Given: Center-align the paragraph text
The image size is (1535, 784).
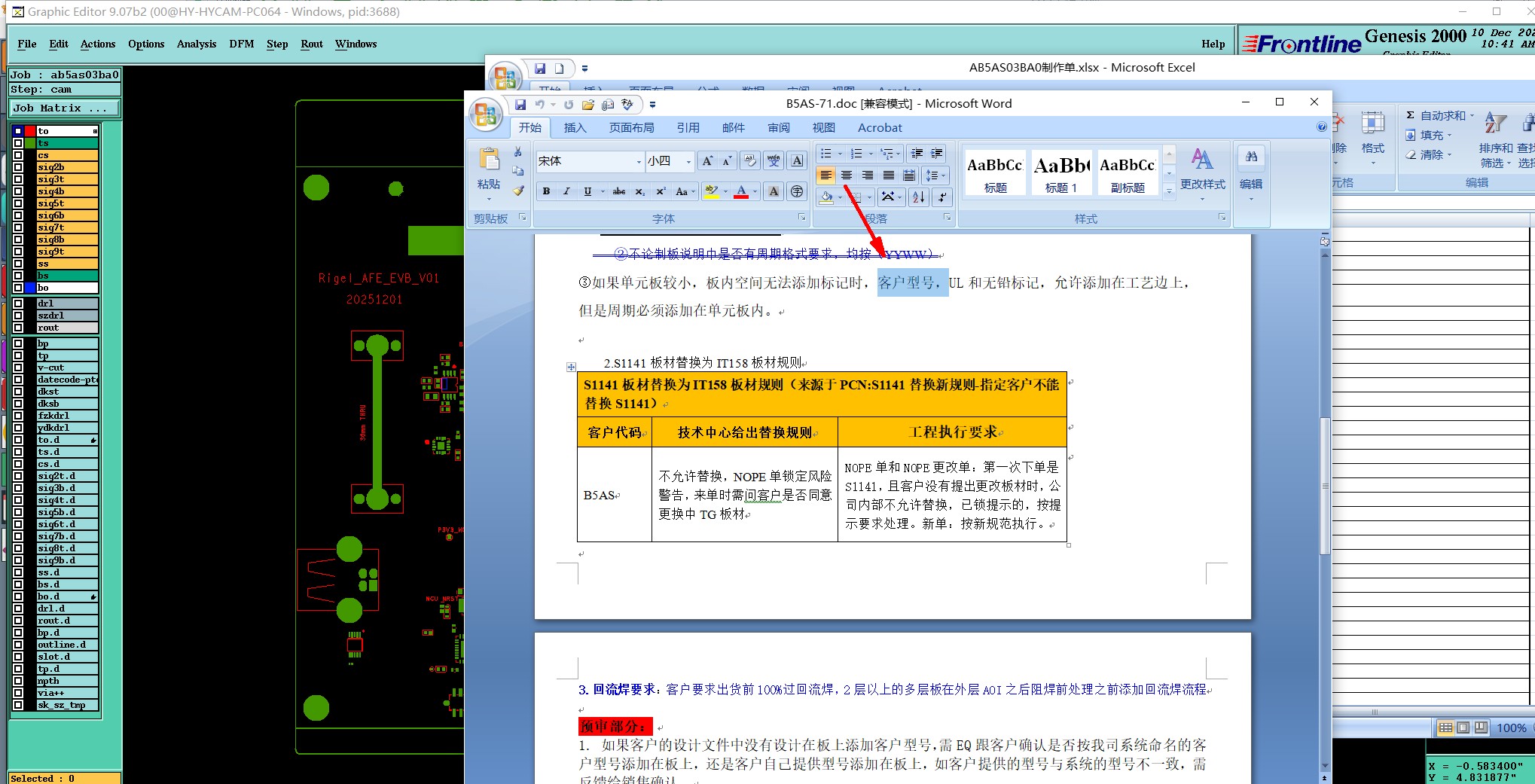Looking at the screenshot, I should pyautogui.click(x=847, y=175).
